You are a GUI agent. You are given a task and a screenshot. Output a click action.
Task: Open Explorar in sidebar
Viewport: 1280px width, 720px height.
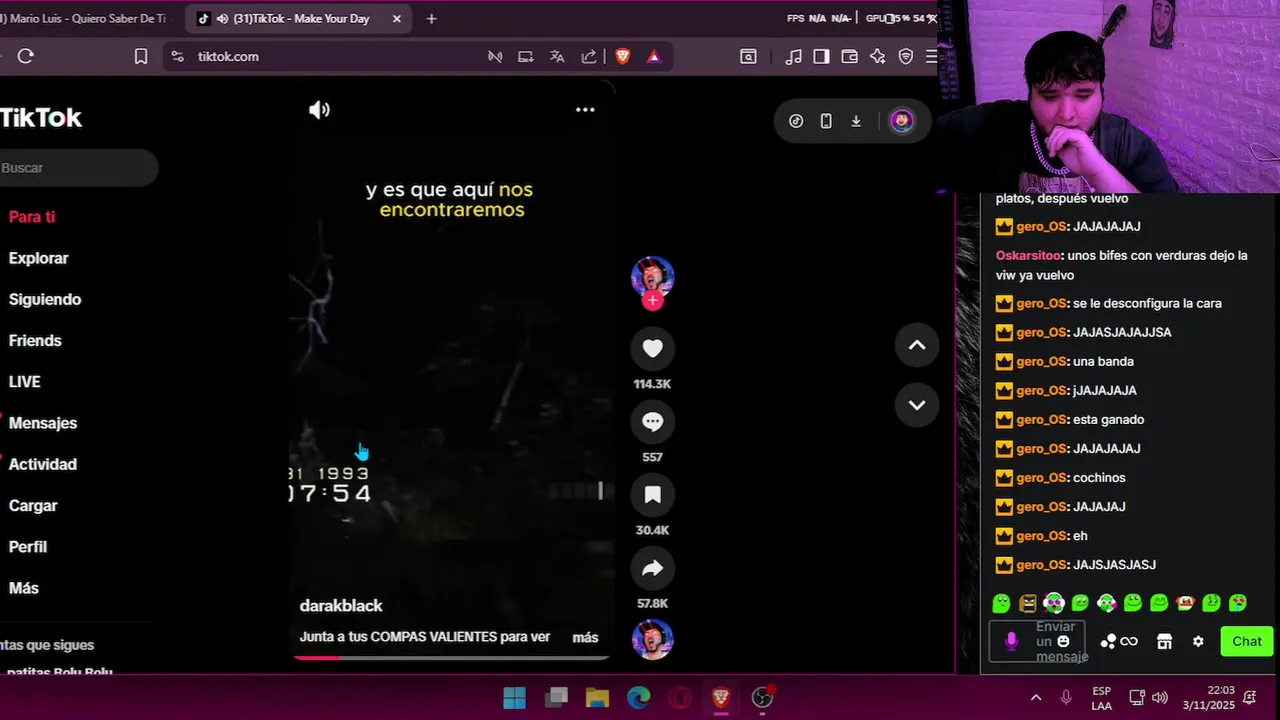pyautogui.click(x=39, y=258)
